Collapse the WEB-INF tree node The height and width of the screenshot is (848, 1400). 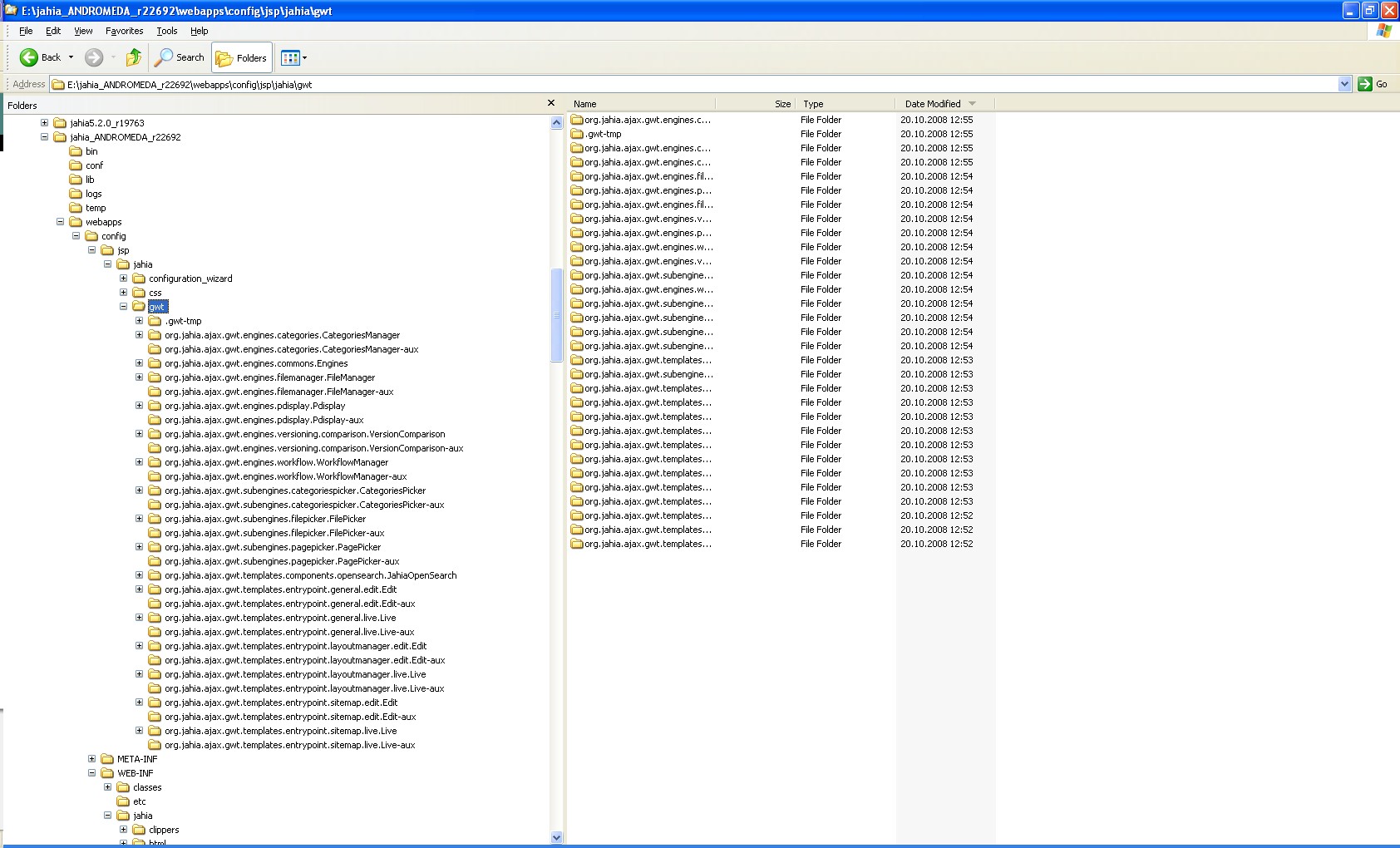92,773
